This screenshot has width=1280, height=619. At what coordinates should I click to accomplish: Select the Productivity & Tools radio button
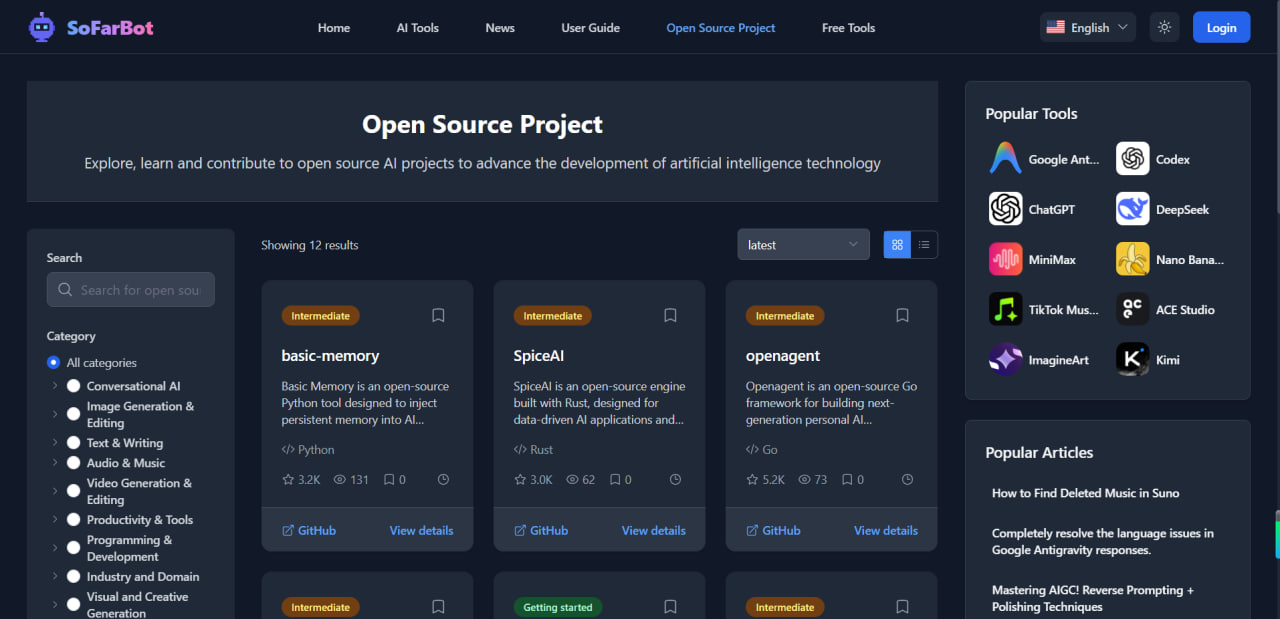(73, 519)
